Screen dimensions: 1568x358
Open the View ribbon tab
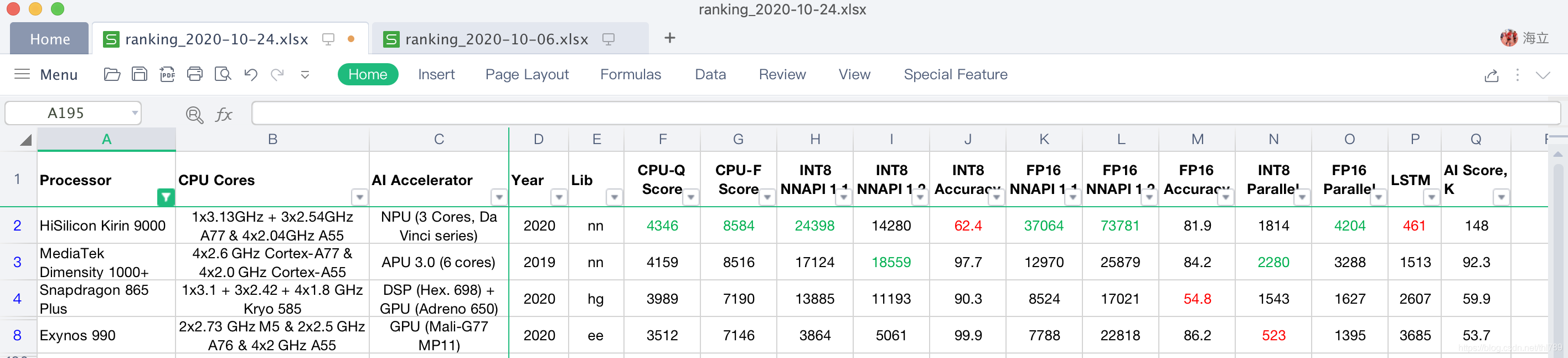pyautogui.click(x=855, y=74)
